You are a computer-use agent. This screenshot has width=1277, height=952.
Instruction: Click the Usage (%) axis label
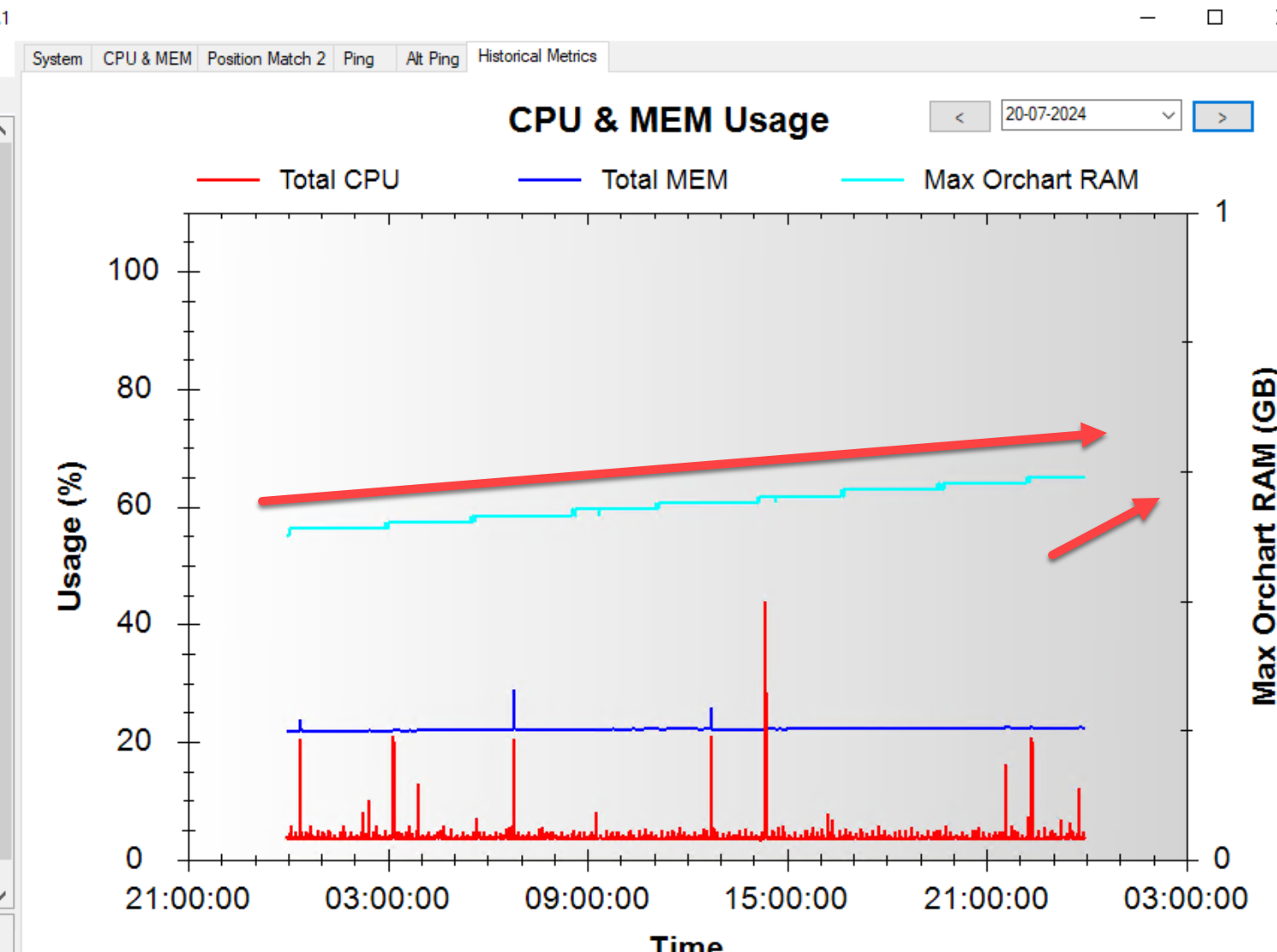pos(71,536)
